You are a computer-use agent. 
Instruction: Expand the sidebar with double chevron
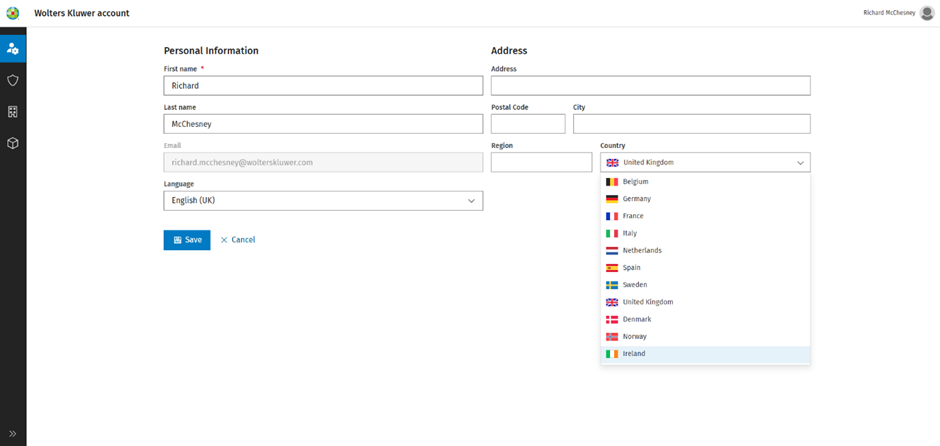(x=13, y=433)
